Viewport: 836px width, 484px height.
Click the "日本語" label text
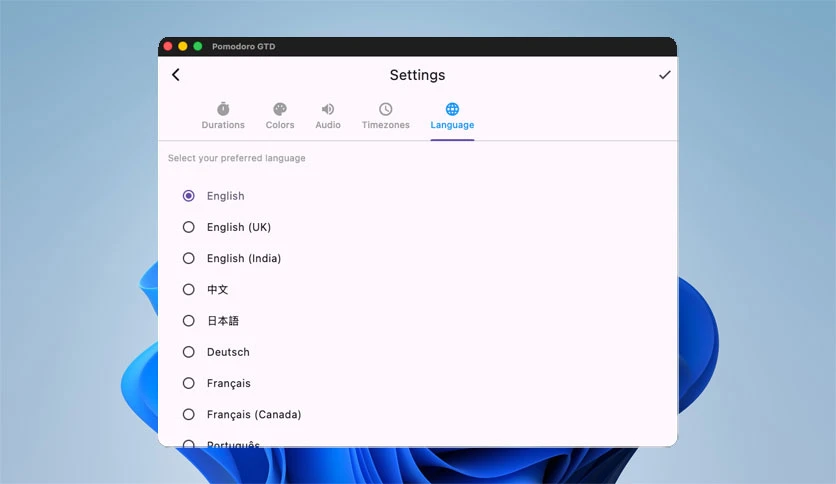(x=223, y=320)
